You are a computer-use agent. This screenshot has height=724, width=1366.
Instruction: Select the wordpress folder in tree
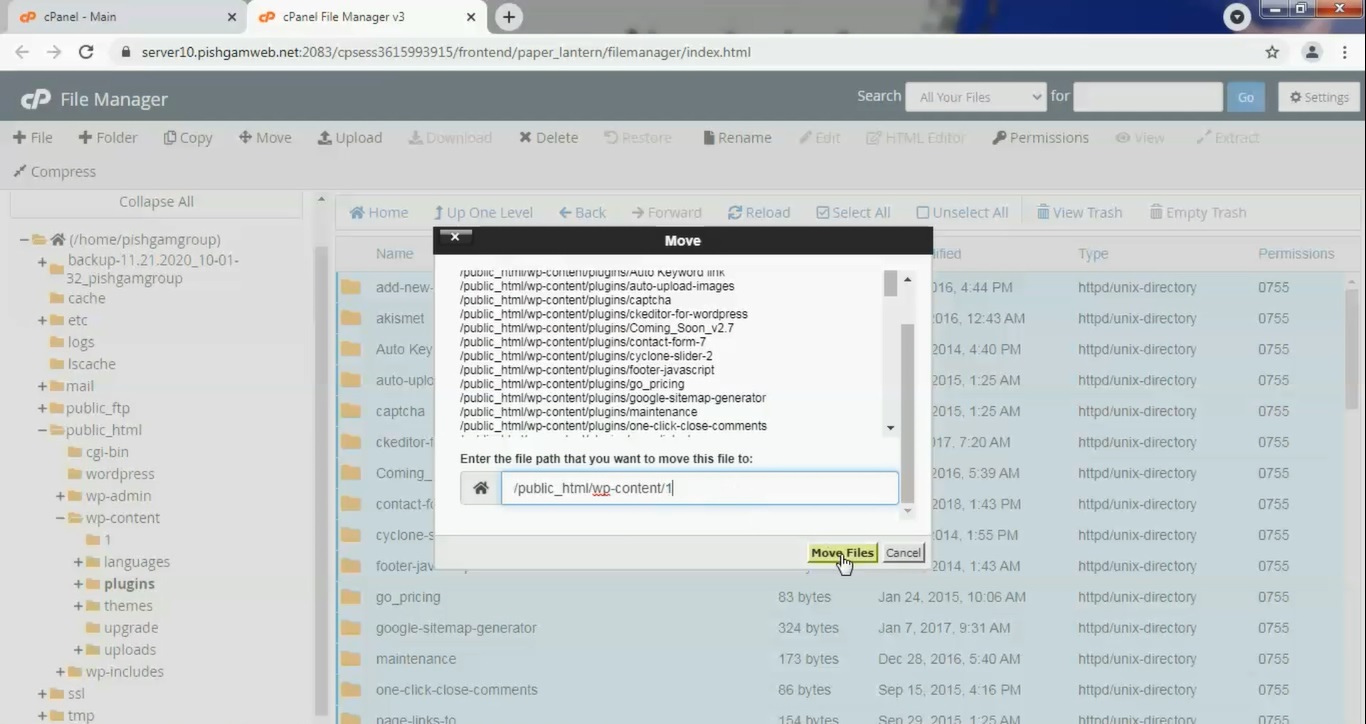pyautogui.click(x=120, y=474)
